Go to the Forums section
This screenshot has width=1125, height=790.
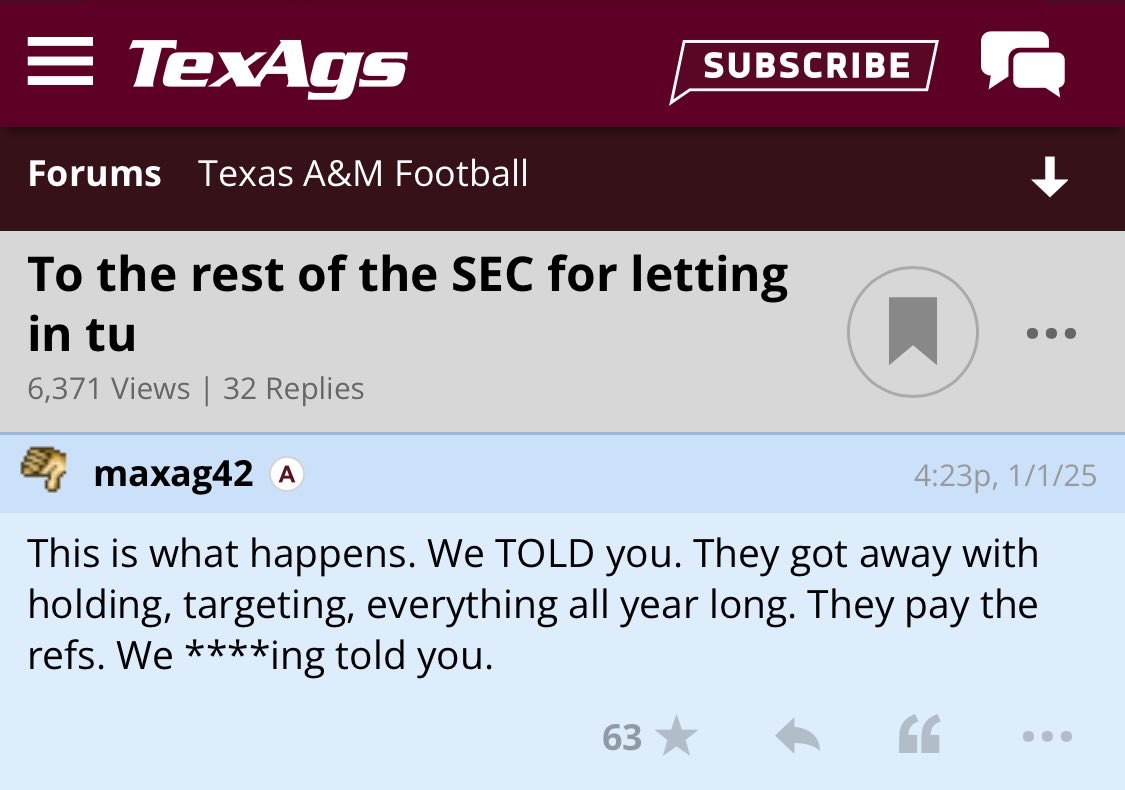94,174
